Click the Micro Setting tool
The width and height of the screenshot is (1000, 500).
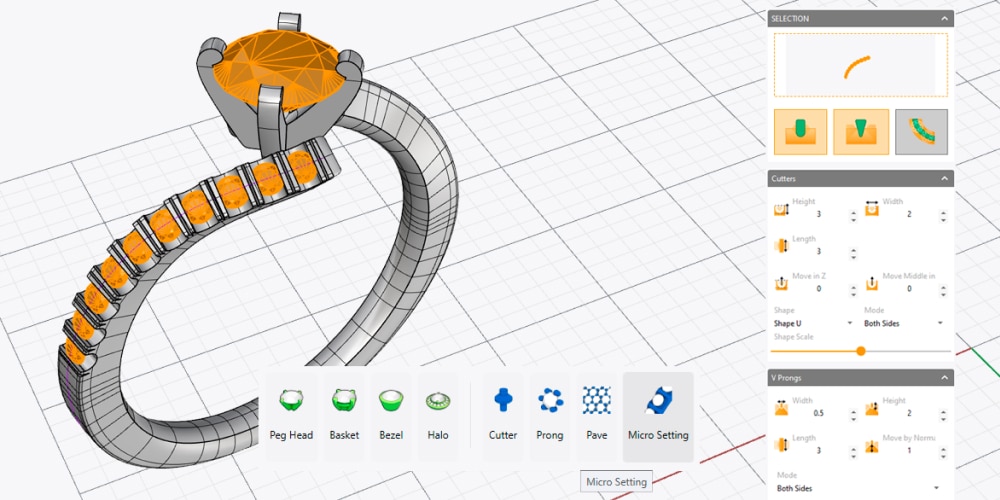[658, 415]
